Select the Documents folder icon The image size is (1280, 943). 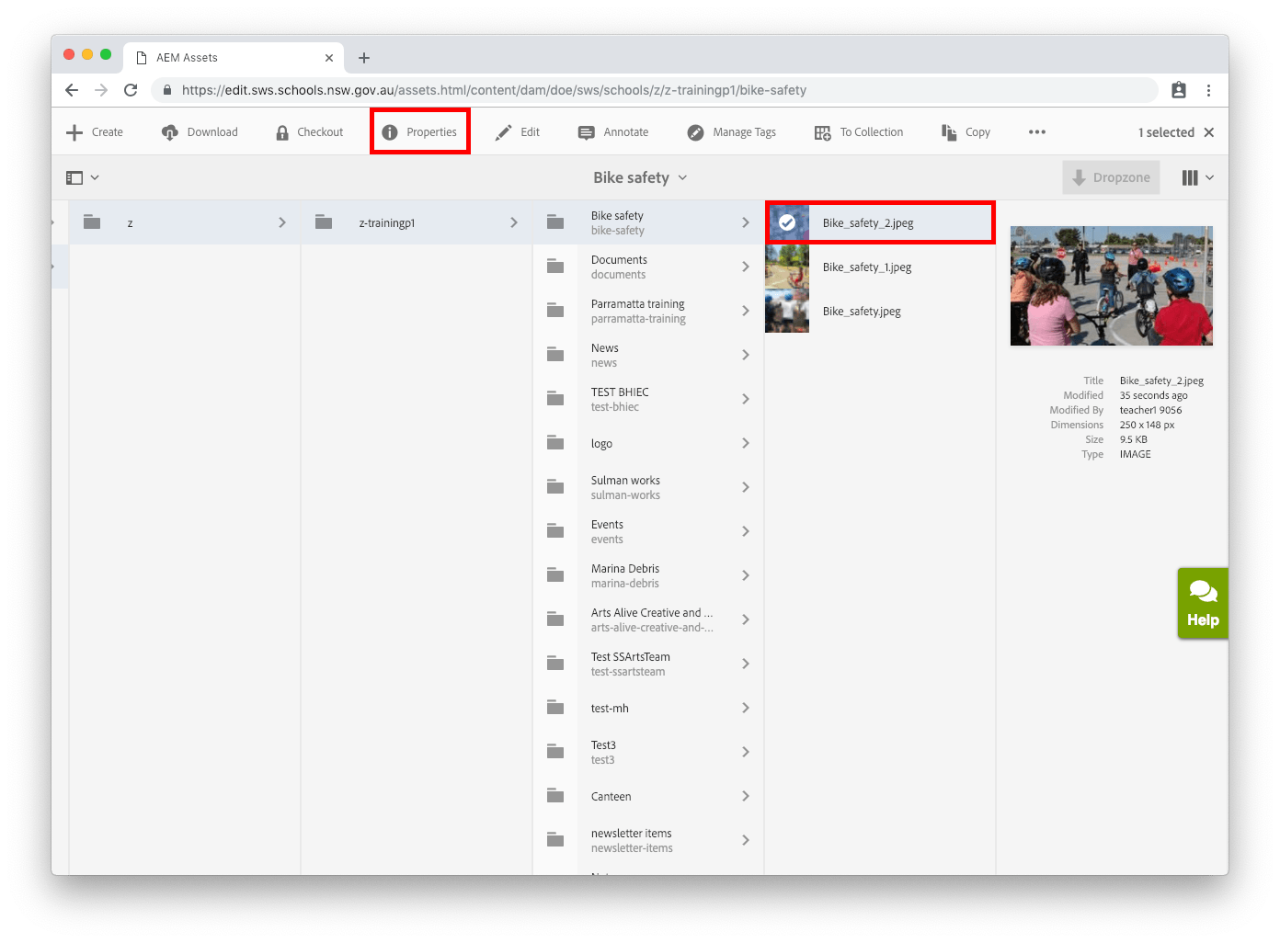click(x=555, y=267)
